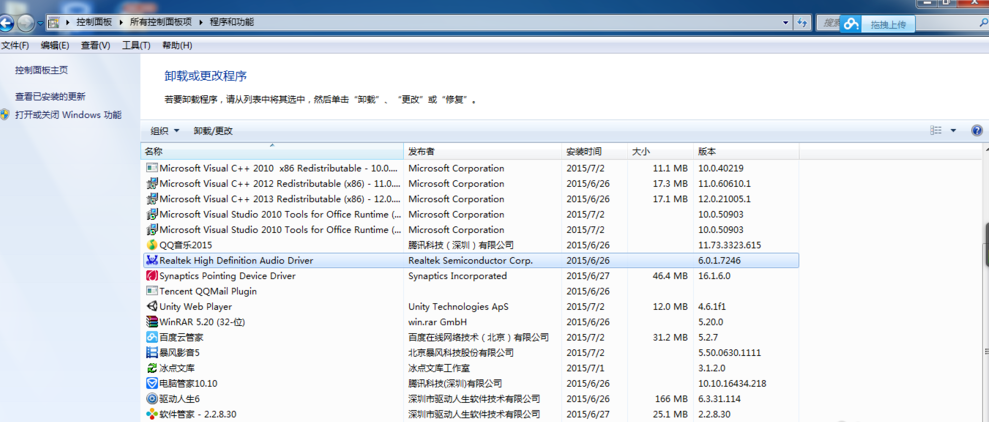Go back using the back arrow button

tap(8, 22)
